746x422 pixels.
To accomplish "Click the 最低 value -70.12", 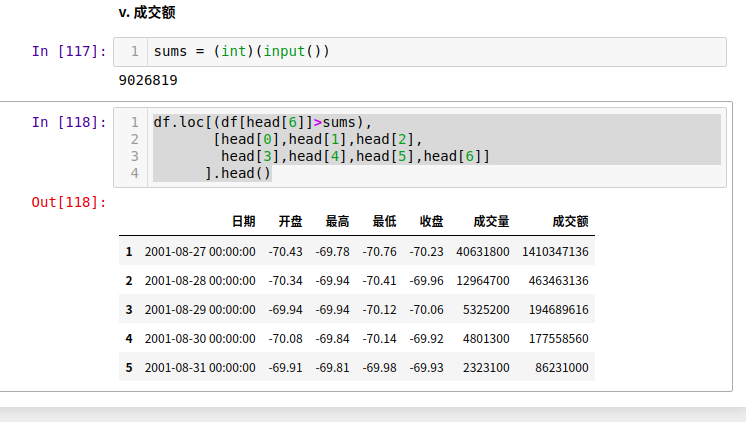I will click(x=380, y=310).
